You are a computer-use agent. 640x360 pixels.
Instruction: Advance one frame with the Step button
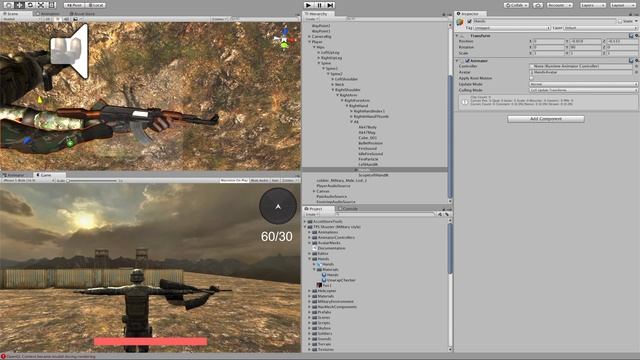[x=331, y=5]
